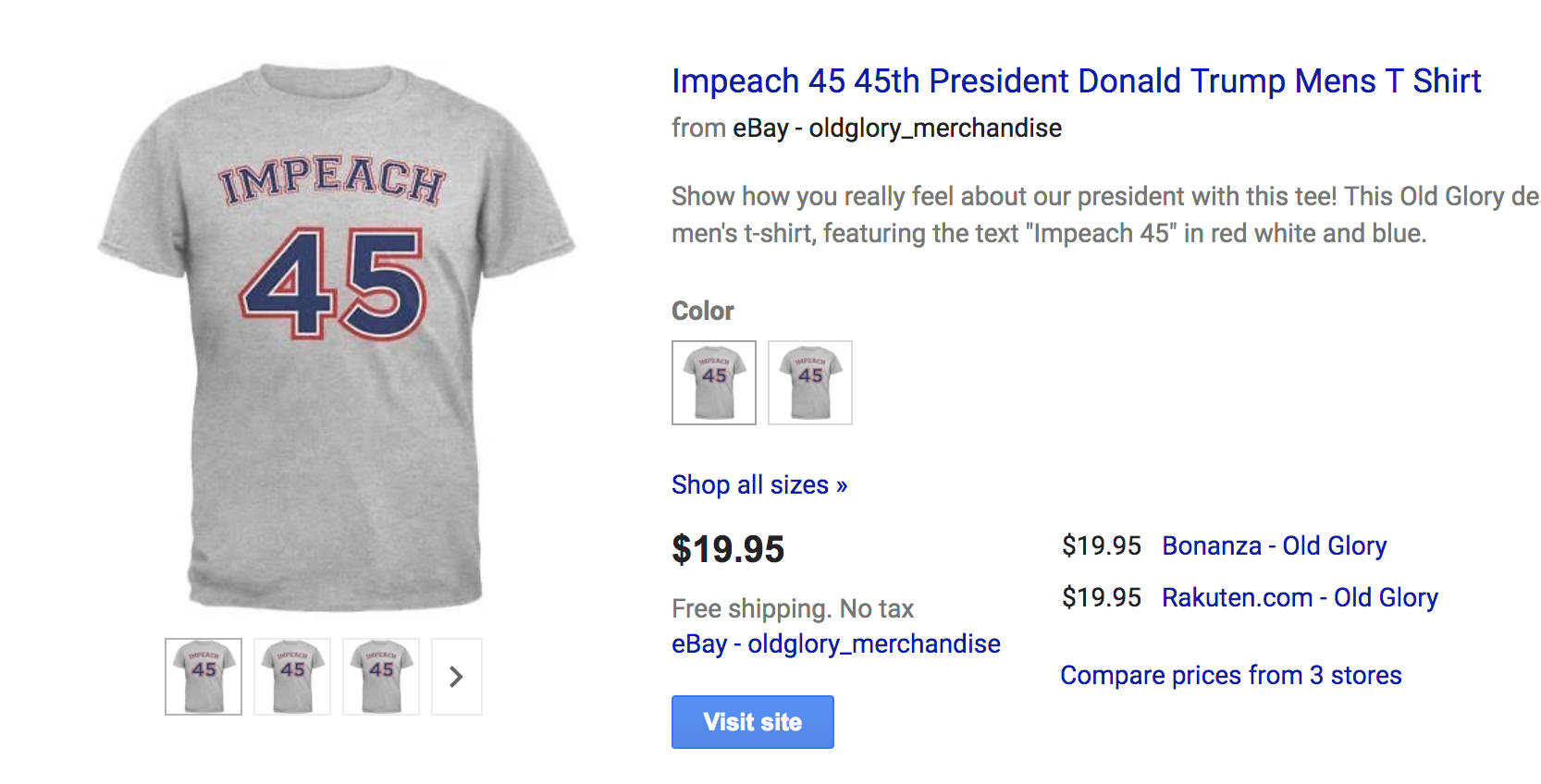Open eBay seller link above Visit site

coord(835,643)
